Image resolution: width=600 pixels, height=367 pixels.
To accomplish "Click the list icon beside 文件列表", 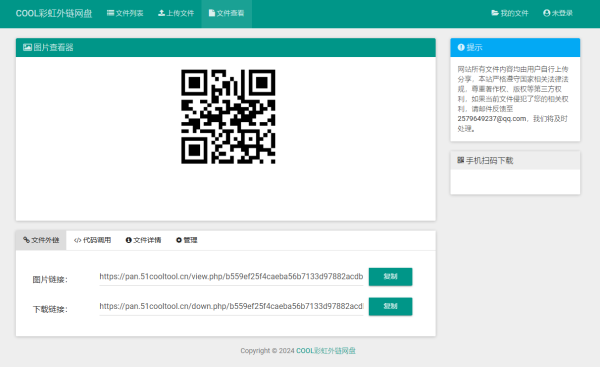I will click(x=110, y=13).
